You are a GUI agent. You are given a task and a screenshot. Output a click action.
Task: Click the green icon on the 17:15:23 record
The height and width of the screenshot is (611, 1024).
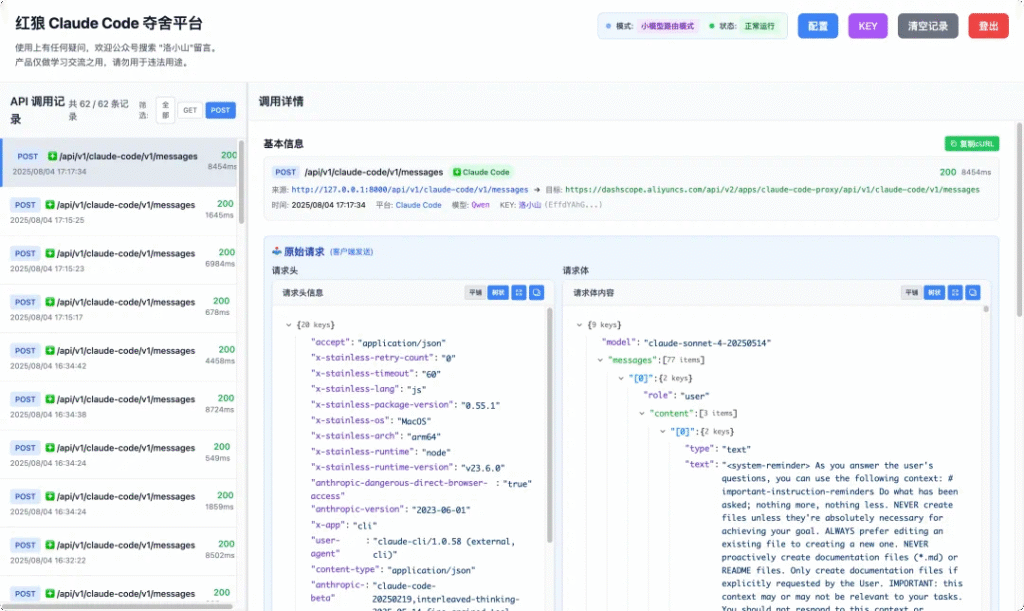50,253
